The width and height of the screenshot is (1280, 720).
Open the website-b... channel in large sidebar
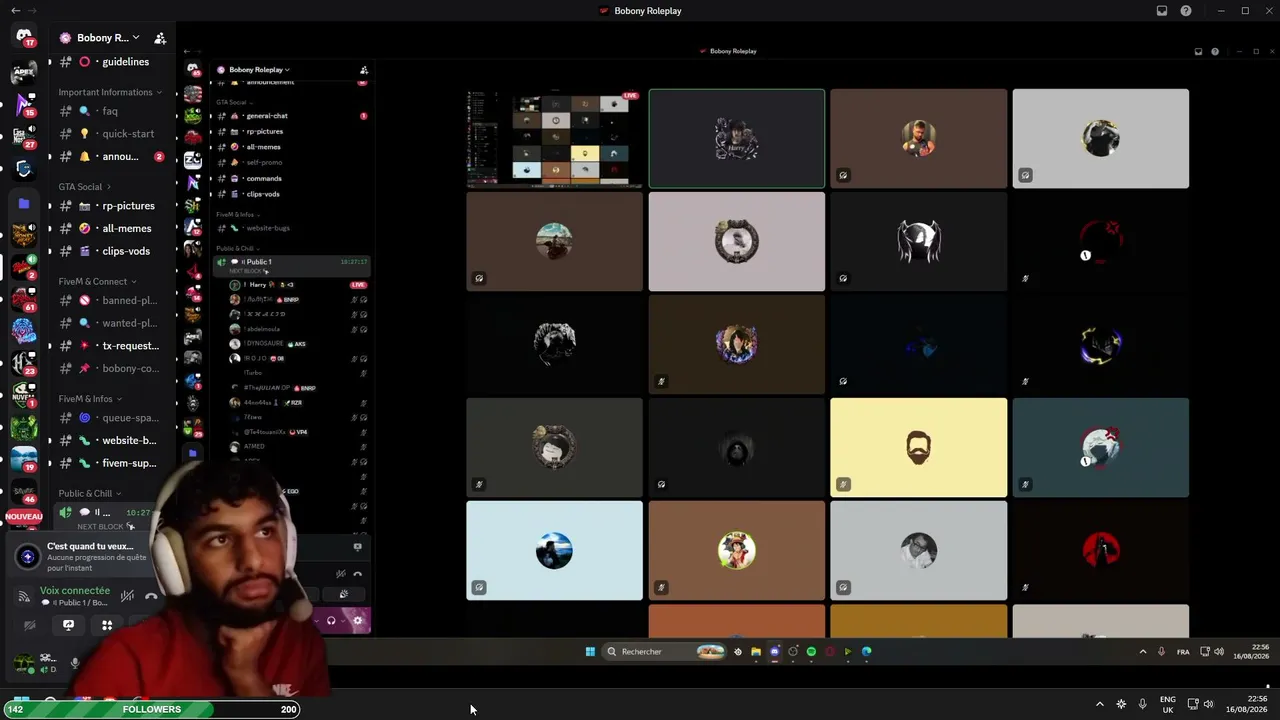point(111,441)
